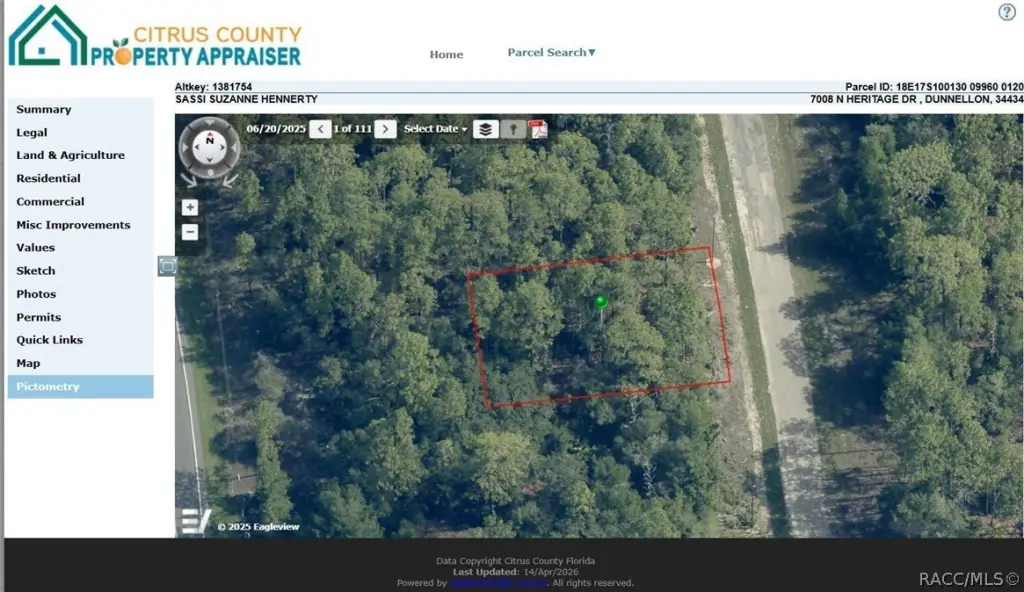Click the help question mark icon

(x=1007, y=12)
